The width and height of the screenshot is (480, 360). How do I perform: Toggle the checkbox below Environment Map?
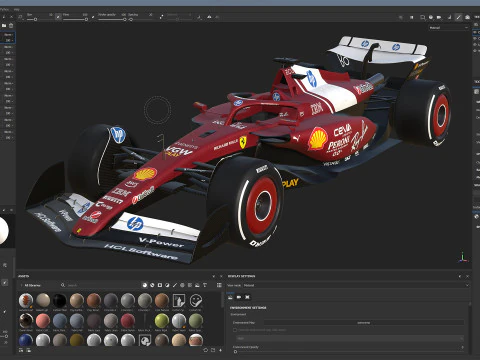[235, 330]
